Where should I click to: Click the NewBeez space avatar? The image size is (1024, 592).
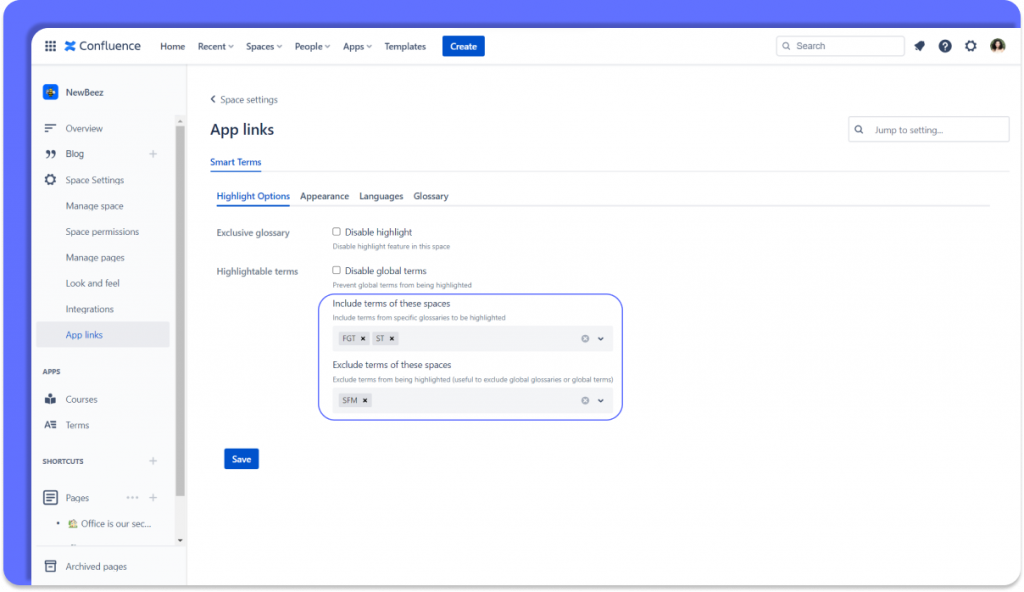click(49, 91)
